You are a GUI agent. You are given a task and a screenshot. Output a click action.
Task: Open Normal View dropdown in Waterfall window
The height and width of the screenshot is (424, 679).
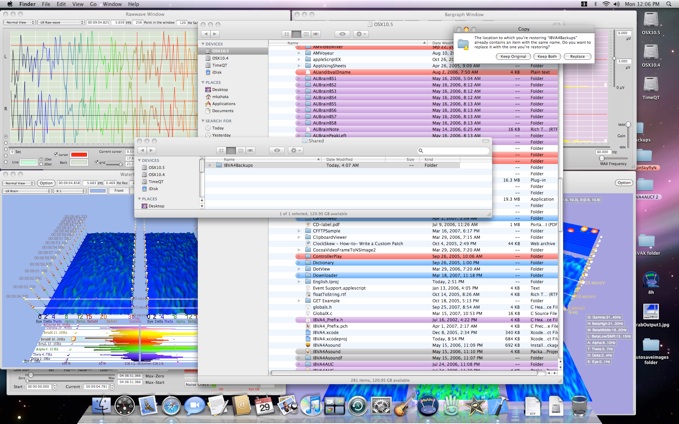[19, 183]
